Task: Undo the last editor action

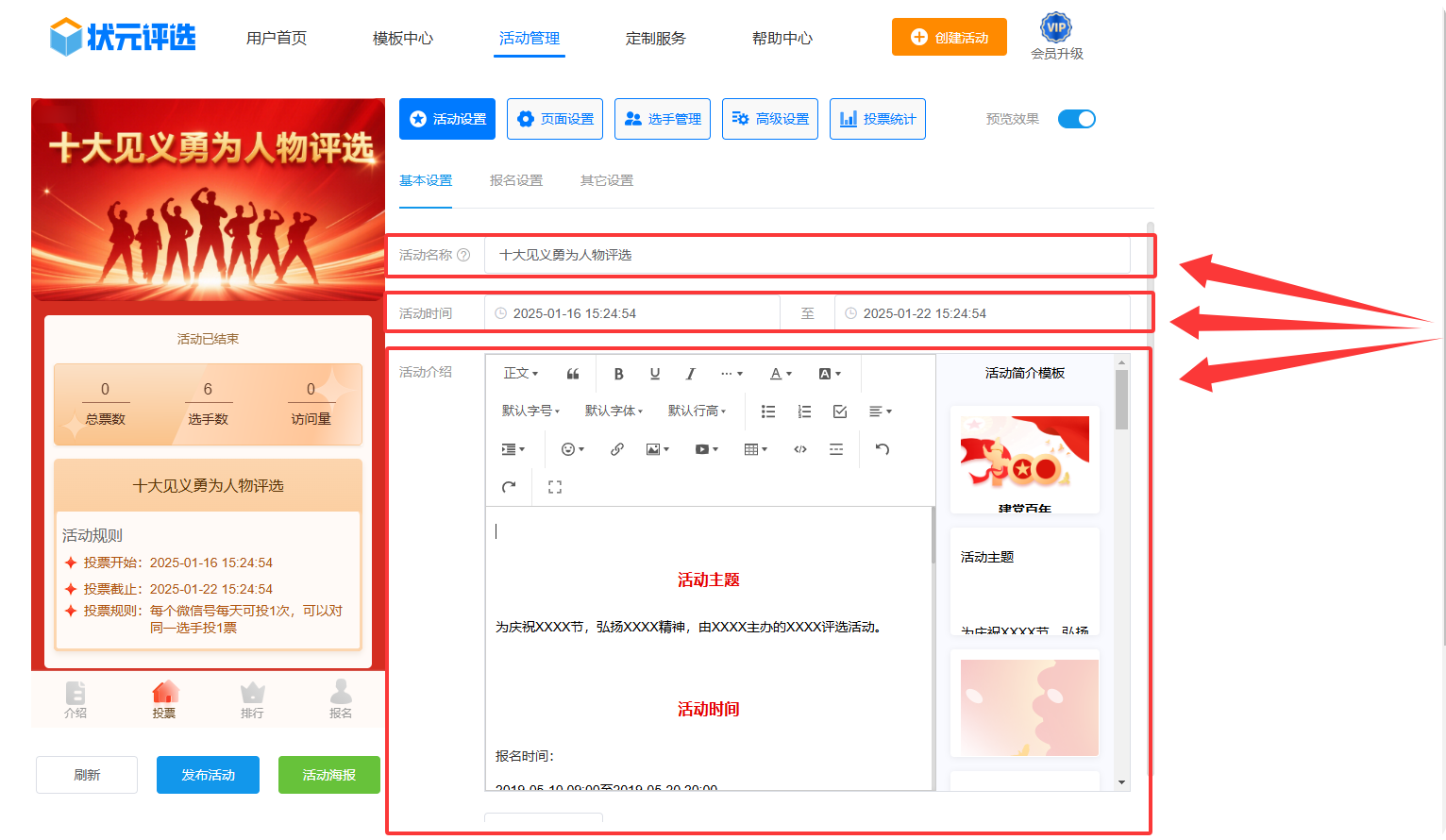Action: point(883,449)
